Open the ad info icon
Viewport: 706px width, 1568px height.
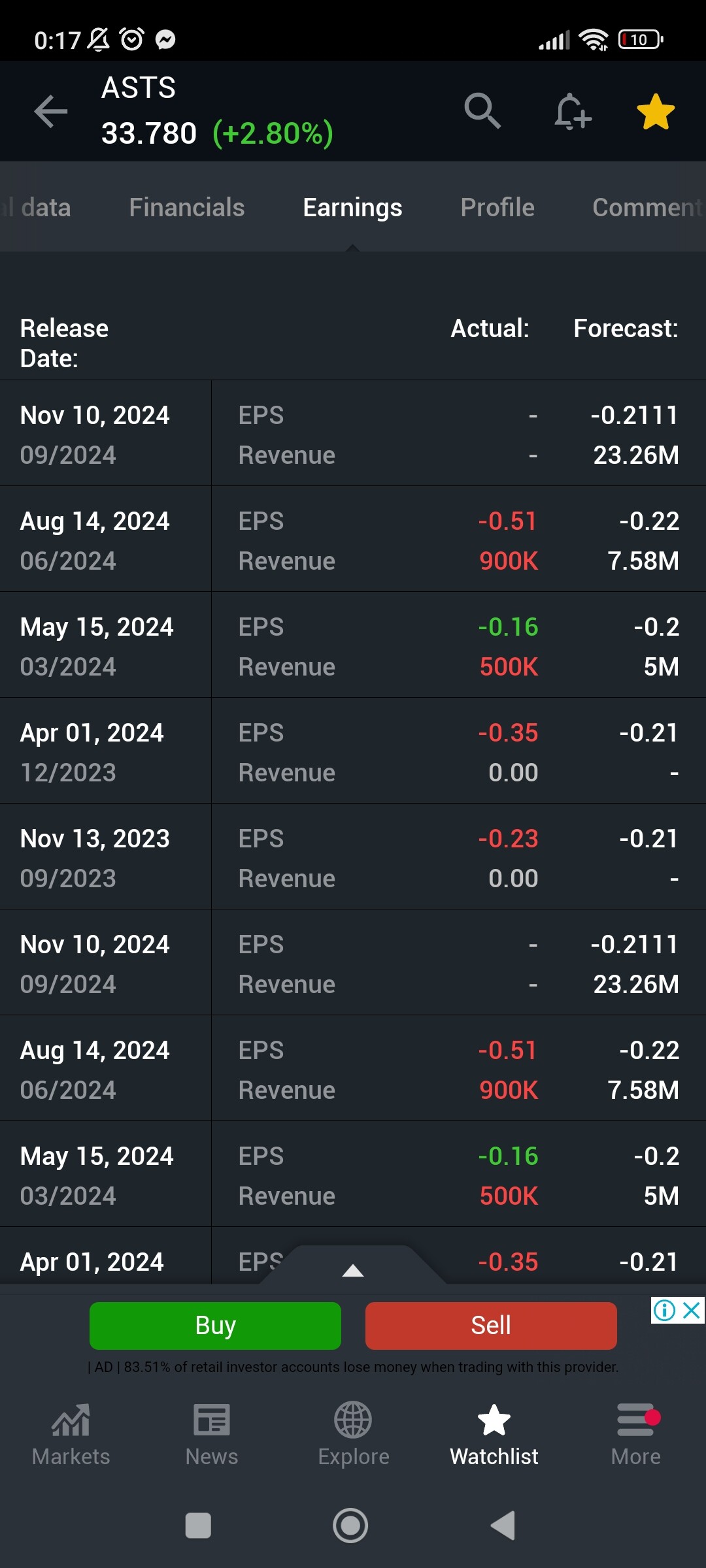pyautogui.click(x=664, y=1310)
